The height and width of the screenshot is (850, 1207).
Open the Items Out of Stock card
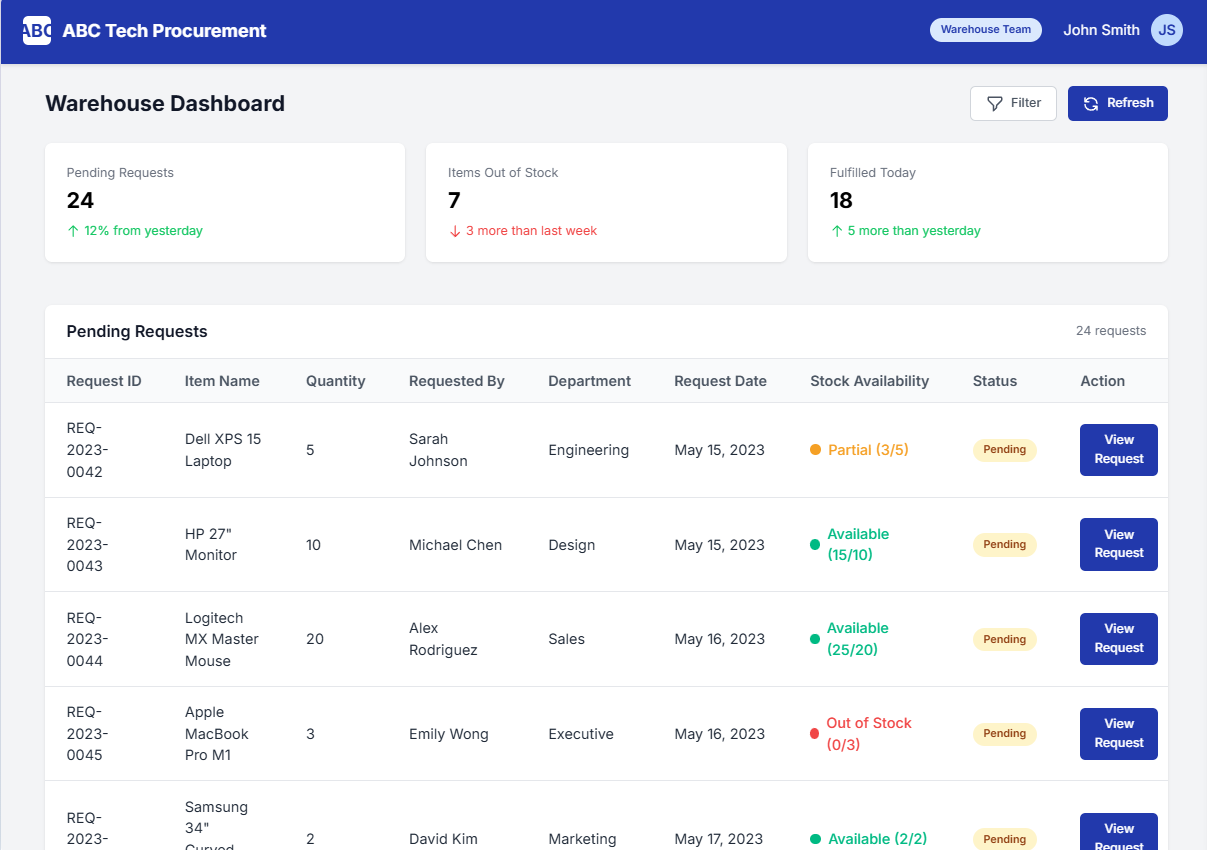point(606,202)
